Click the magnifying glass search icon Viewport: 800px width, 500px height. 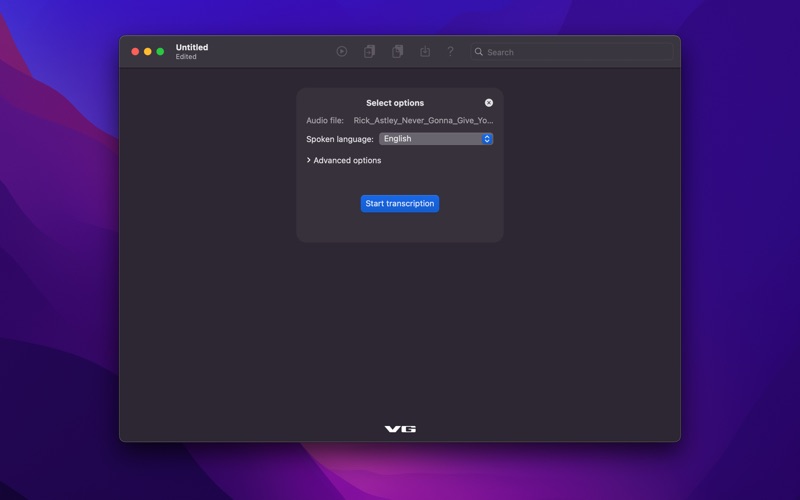click(x=479, y=52)
